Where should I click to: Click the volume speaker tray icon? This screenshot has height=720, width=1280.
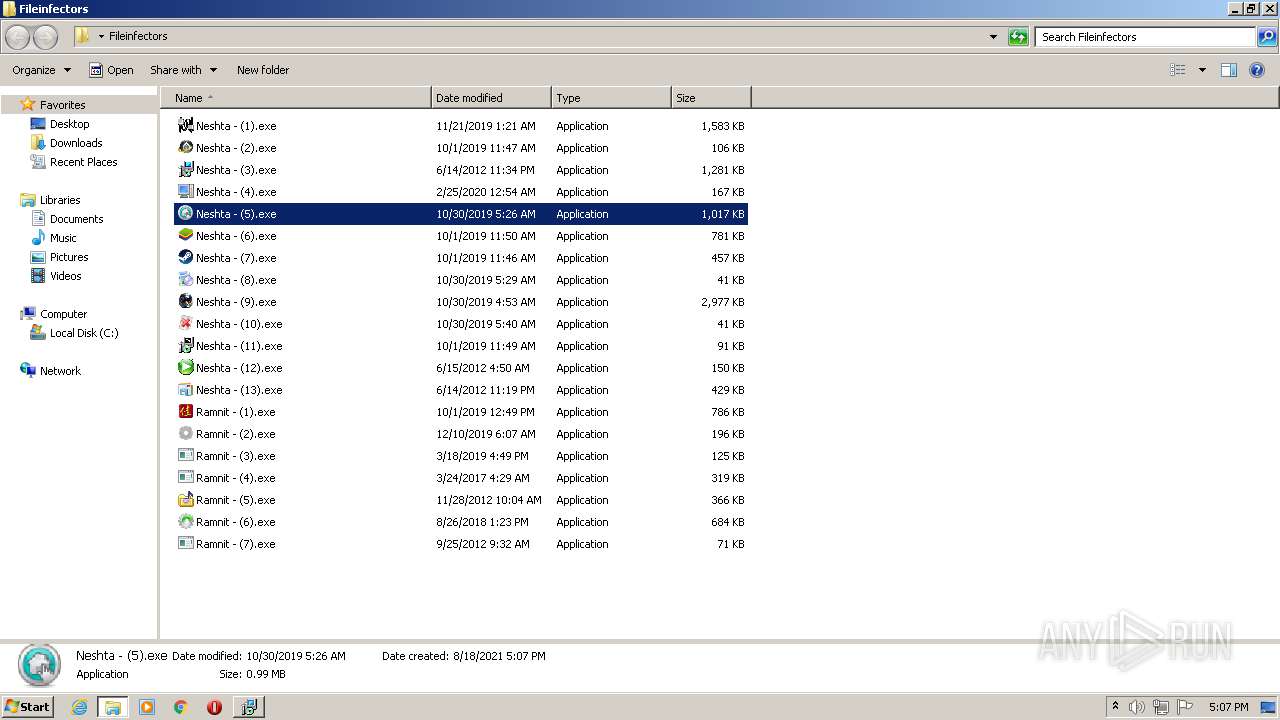[x=1137, y=707]
